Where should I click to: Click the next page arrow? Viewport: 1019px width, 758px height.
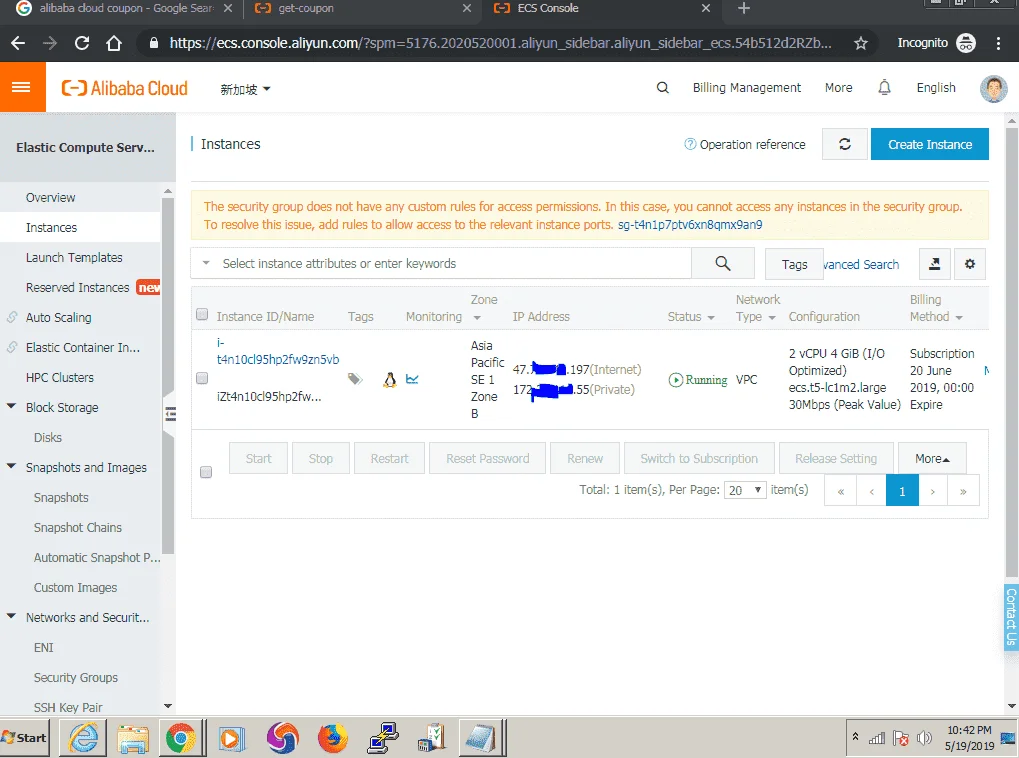click(x=933, y=491)
